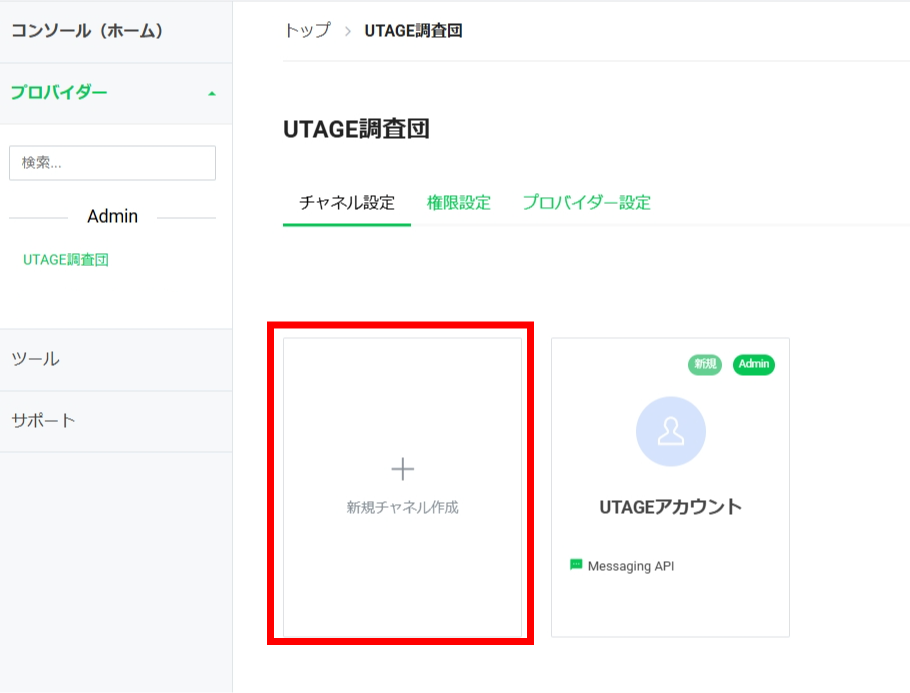Image resolution: width=910 pixels, height=693 pixels.
Task: Open the サポート sidebar menu
Action: click(x=43, y=420)
